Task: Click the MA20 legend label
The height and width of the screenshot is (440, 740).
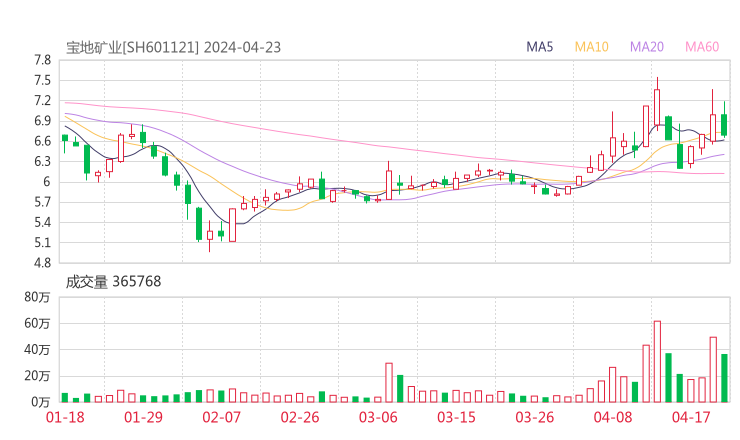Action: click(x=647, y=47)
